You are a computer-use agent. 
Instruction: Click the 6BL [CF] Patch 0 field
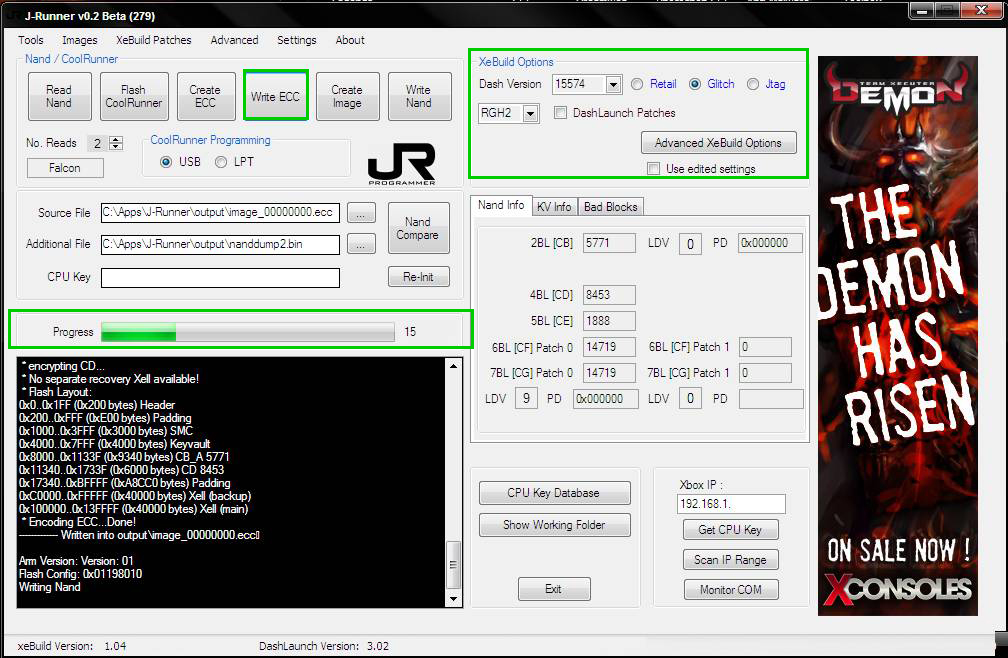click(x=609, y=347)
